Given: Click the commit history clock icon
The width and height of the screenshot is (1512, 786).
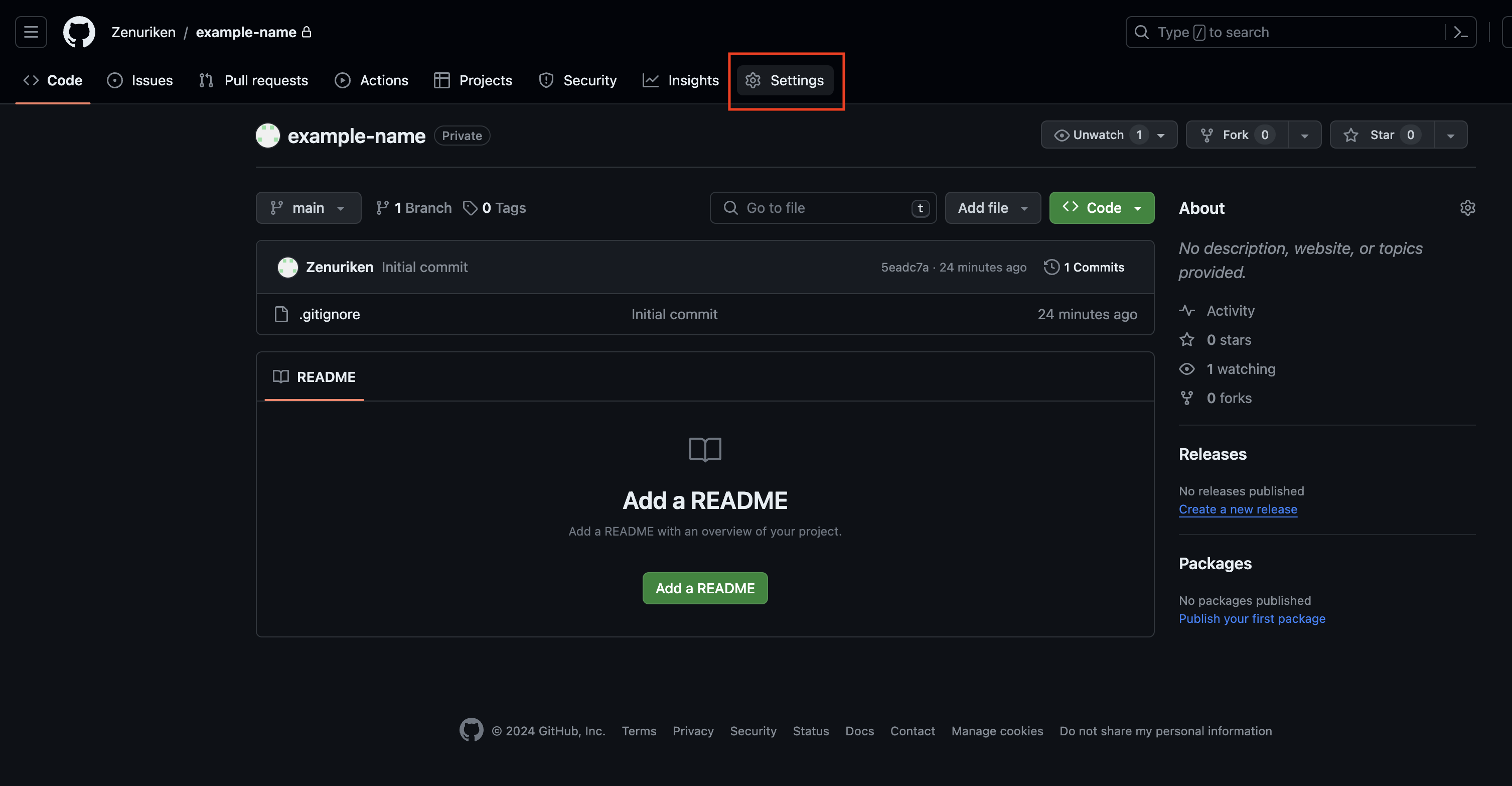Looking at the screenshot, I should (x=1051, y=268).
